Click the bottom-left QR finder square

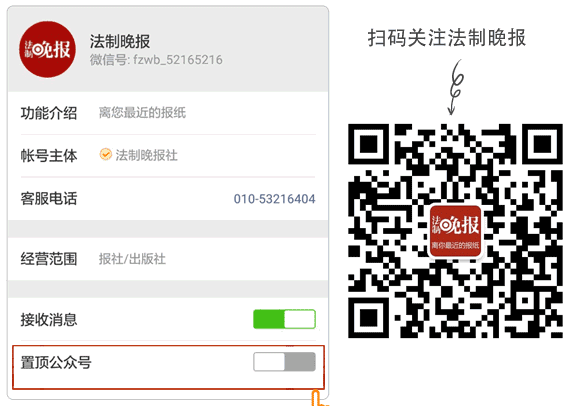pos(368,317)
